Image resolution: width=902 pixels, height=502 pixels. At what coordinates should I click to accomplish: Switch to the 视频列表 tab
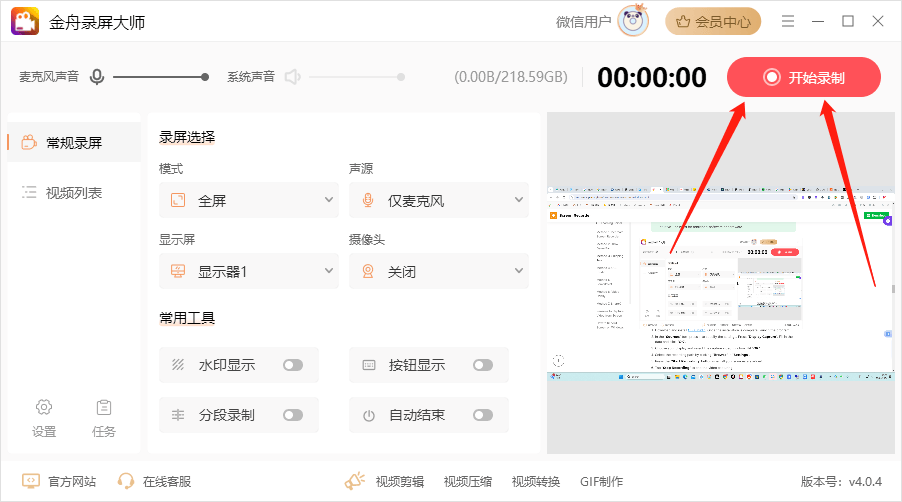[x=74, y=193]
